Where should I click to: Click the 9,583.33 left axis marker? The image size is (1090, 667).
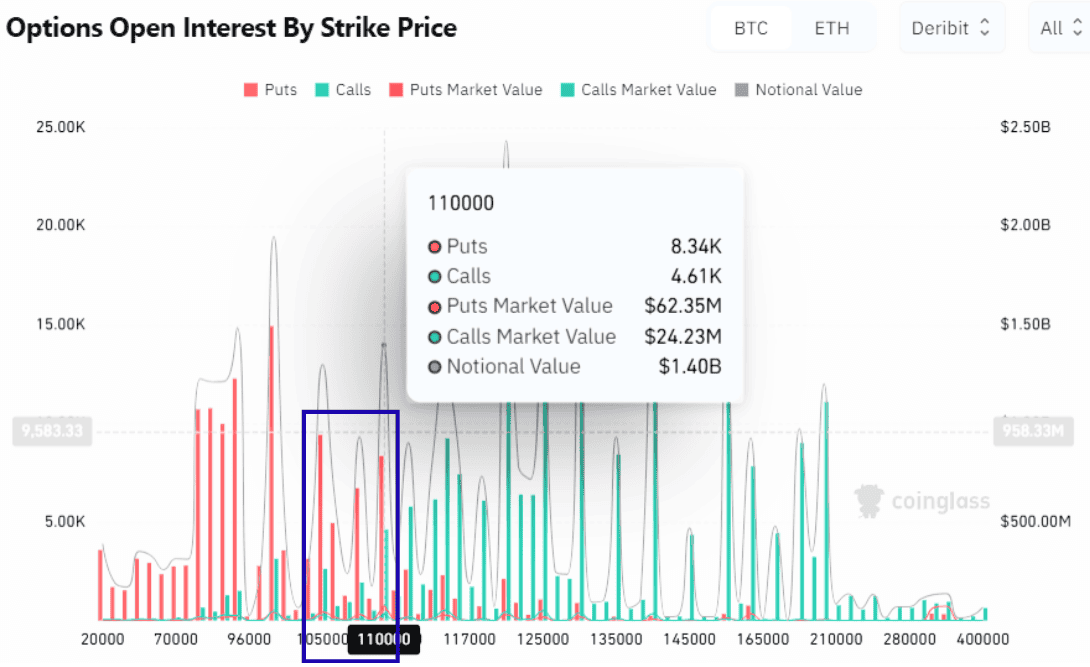pyautogui.click(x=46, y=432)
